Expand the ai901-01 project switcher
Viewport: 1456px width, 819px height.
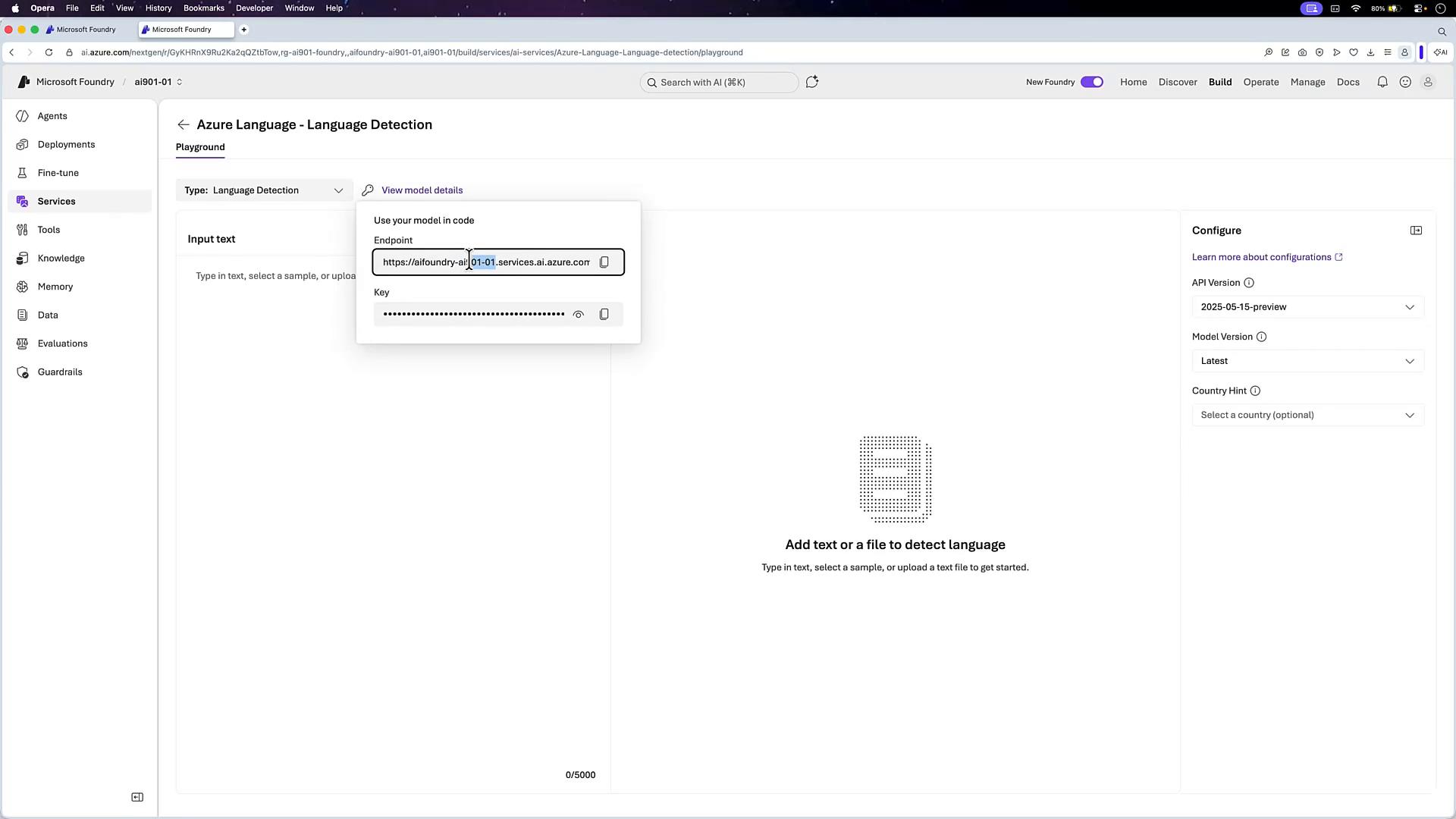coord(158,82)
